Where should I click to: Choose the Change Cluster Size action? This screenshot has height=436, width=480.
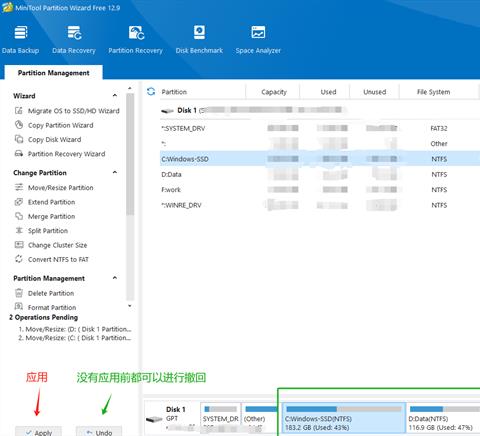pos(57,245)
